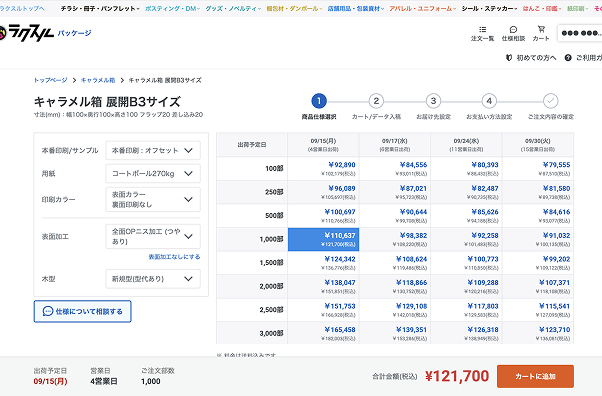
Task: Select step 4 お支払い方法設定 circle
Action: (x=489, y=101)
